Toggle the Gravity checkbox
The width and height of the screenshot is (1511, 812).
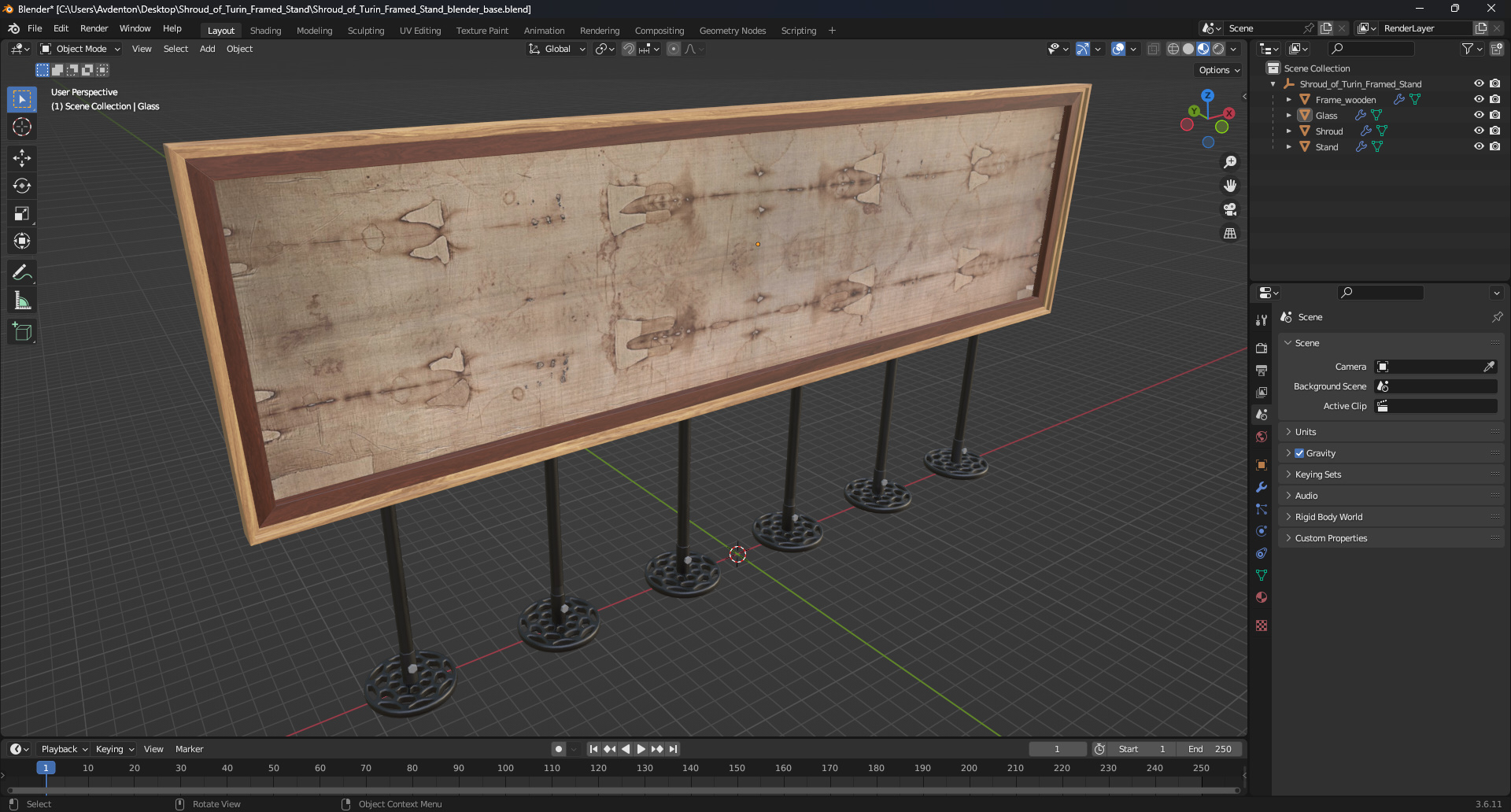click(x=1299, y=453)
